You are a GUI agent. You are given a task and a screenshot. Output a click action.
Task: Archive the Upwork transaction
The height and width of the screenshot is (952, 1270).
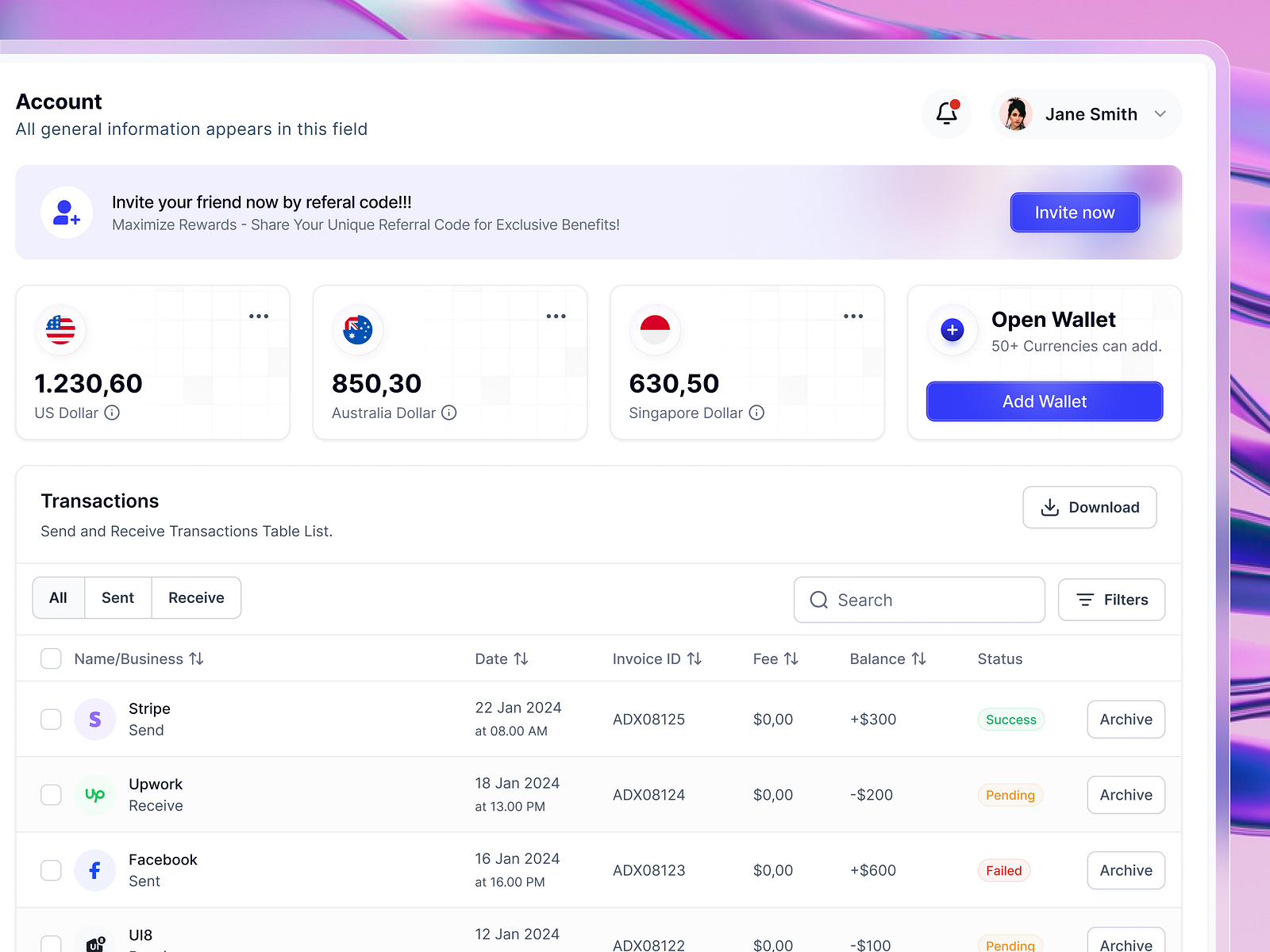(x=1126, y=795)
